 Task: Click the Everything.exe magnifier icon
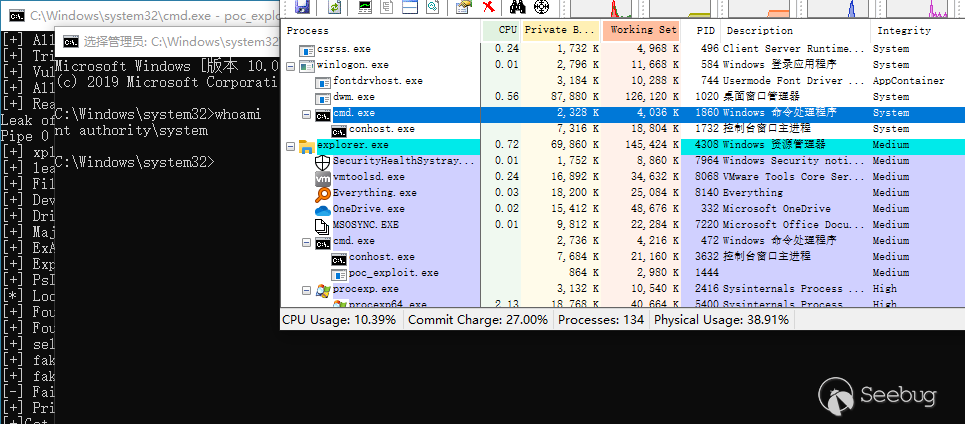pos(322,194)
